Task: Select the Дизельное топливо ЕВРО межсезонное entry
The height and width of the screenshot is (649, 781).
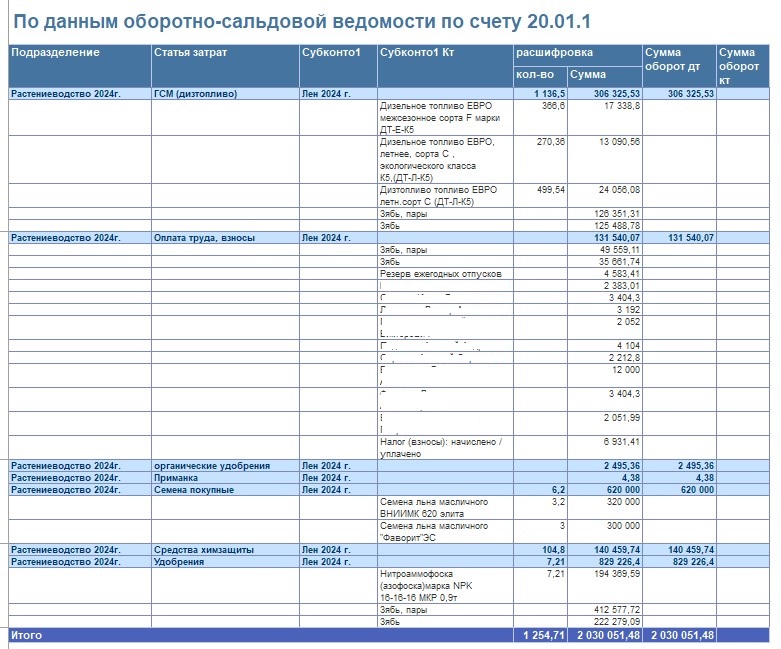Action: click(x=438, y=116)
